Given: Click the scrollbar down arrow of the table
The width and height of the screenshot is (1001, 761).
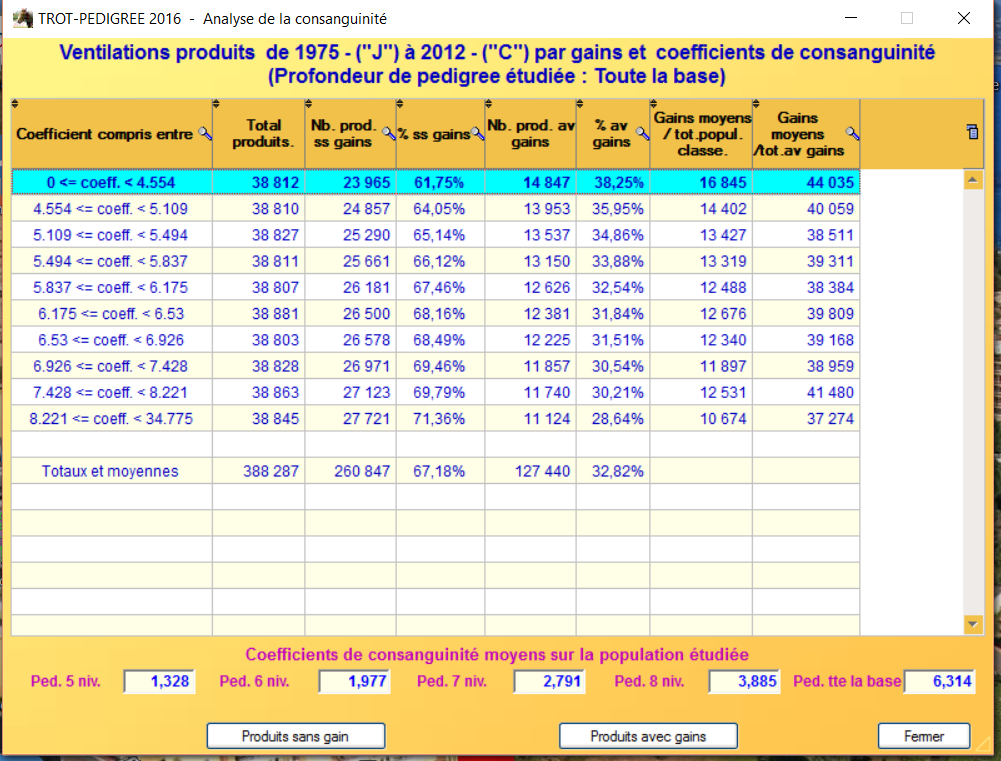Looking at the screenshot, I should coord(973,624).
